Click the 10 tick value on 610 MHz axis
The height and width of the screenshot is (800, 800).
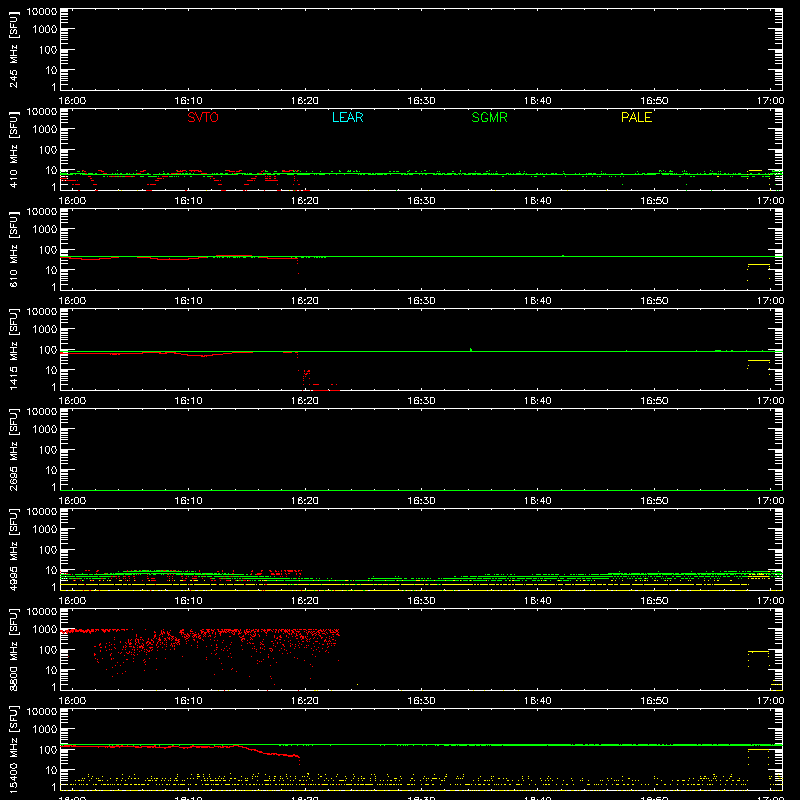[x=51, y=270]
